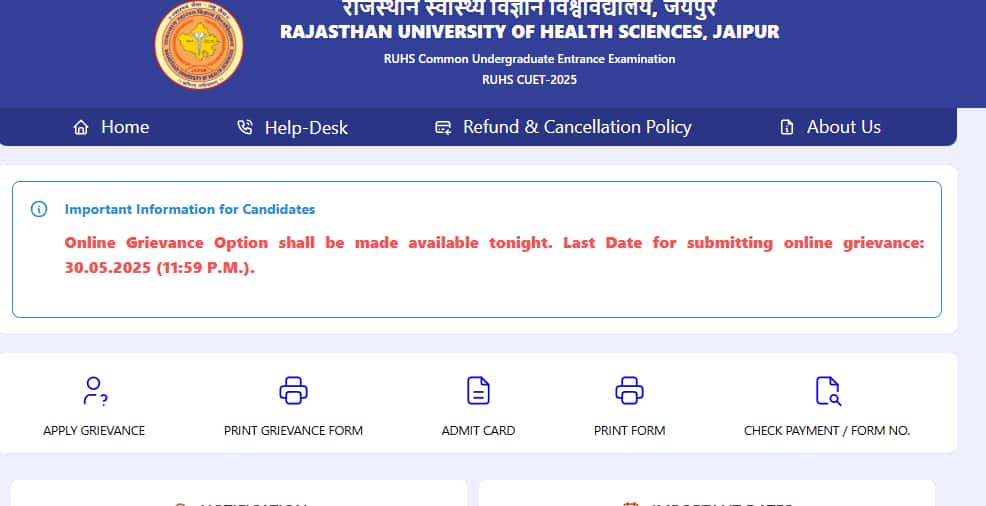Click the Refund & Cancellation card icon

coord(443,127)
